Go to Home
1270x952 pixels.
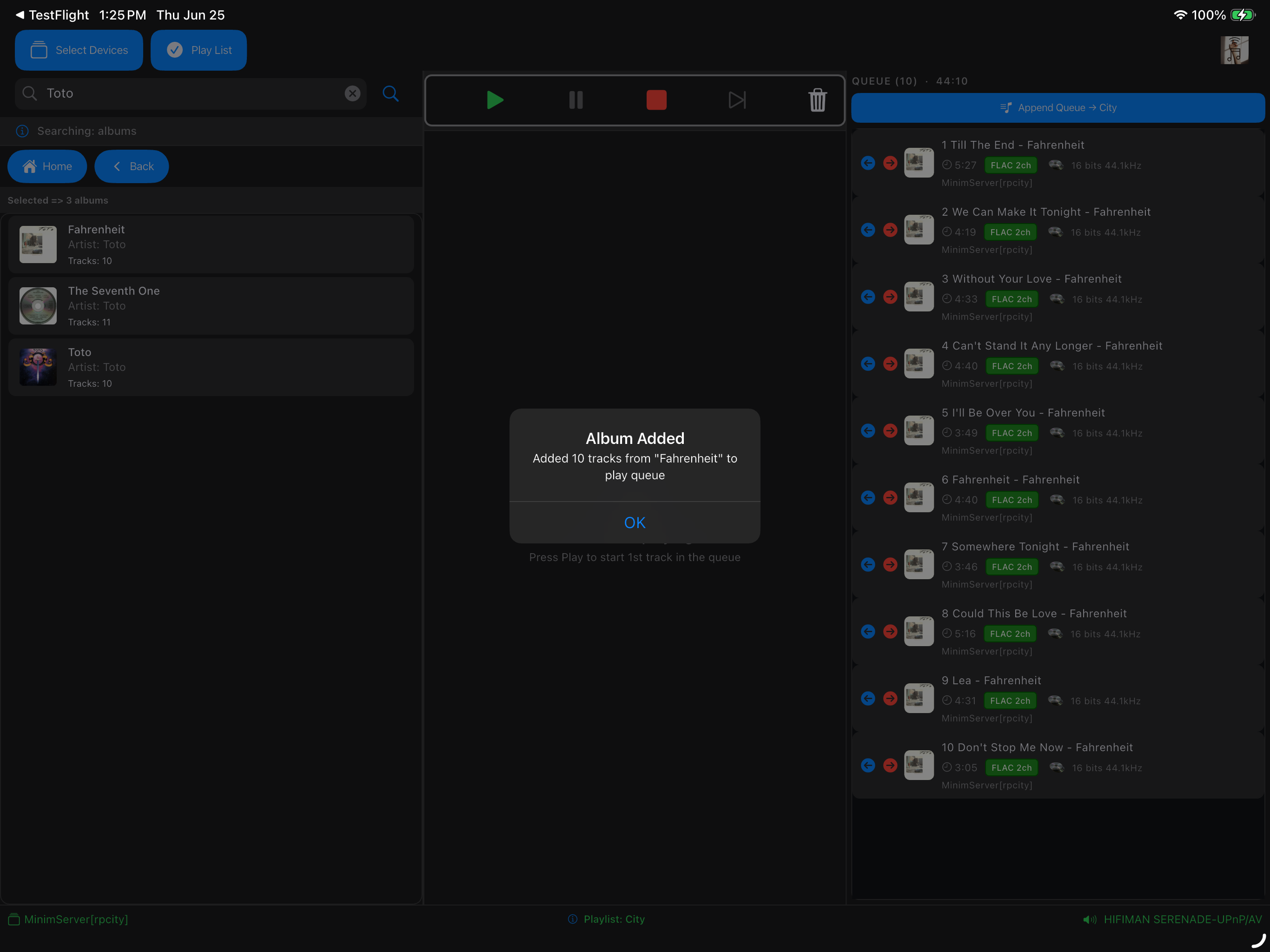pyautogui.click(x=47, y=166)
